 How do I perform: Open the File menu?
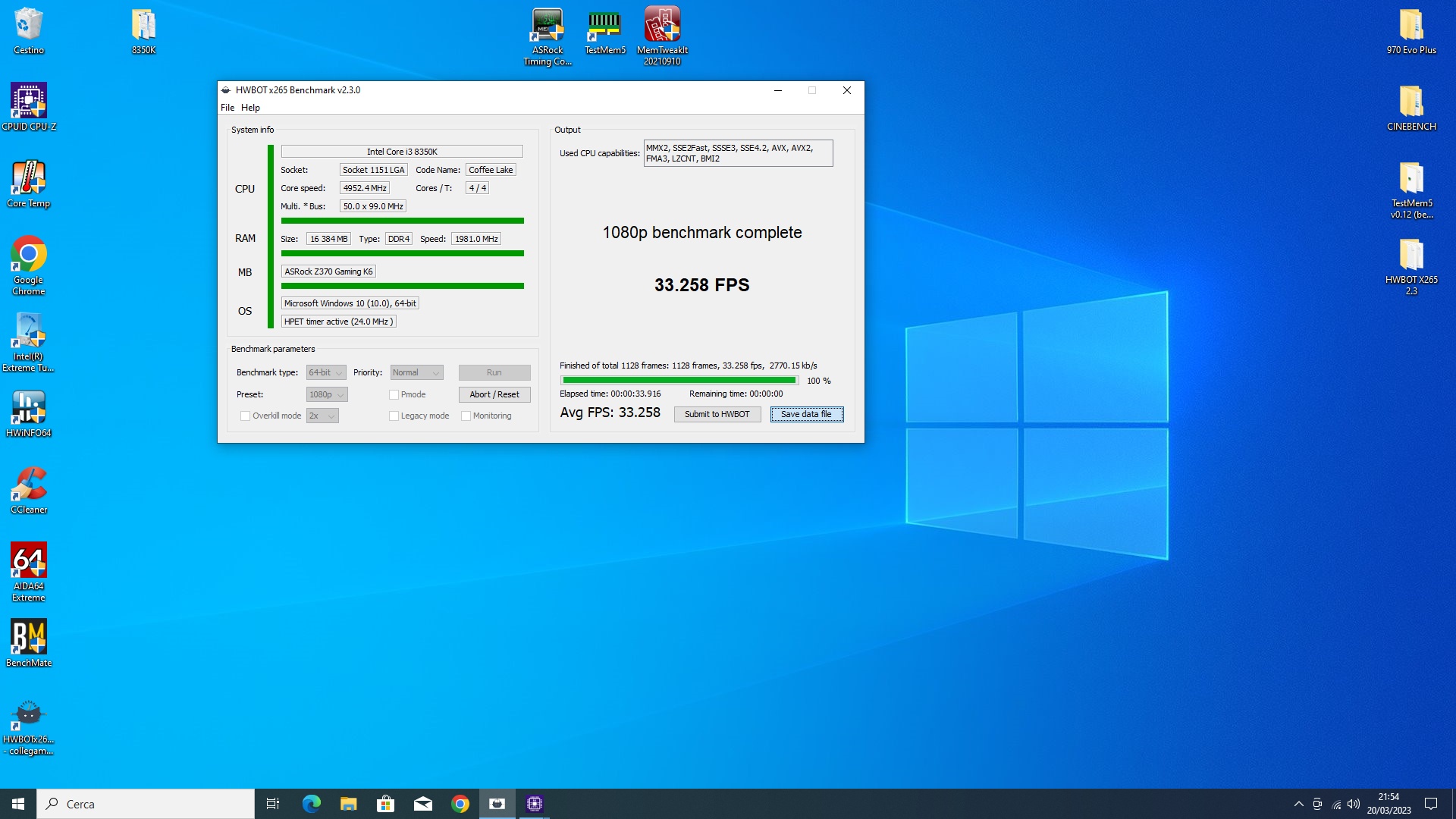(x=227, y=108)
